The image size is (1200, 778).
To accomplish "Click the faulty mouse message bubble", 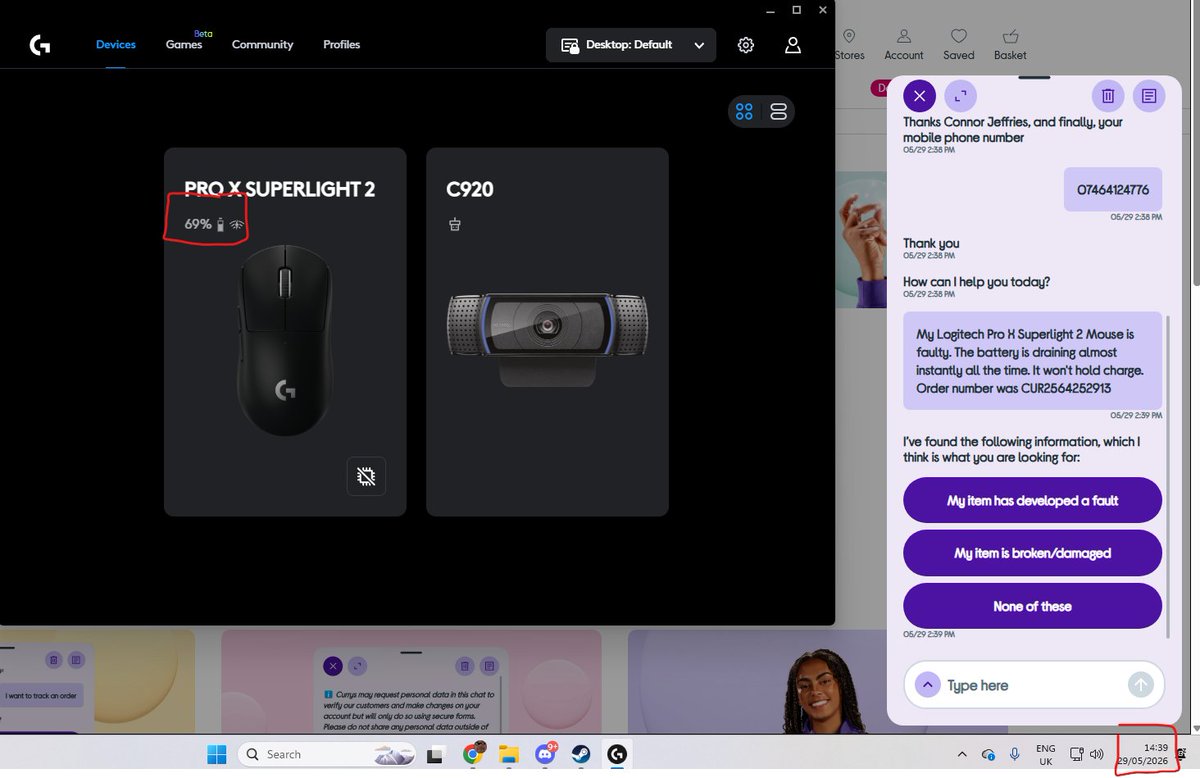I will 1032,361.
